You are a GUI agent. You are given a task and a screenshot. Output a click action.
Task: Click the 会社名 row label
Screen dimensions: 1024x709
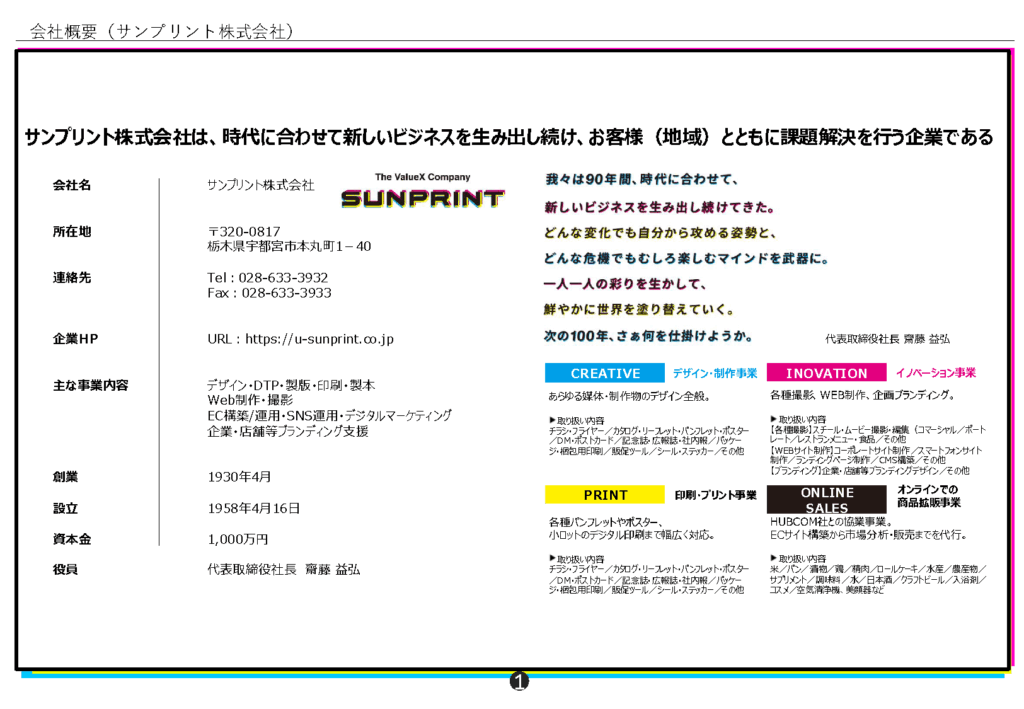coord(72,185)
